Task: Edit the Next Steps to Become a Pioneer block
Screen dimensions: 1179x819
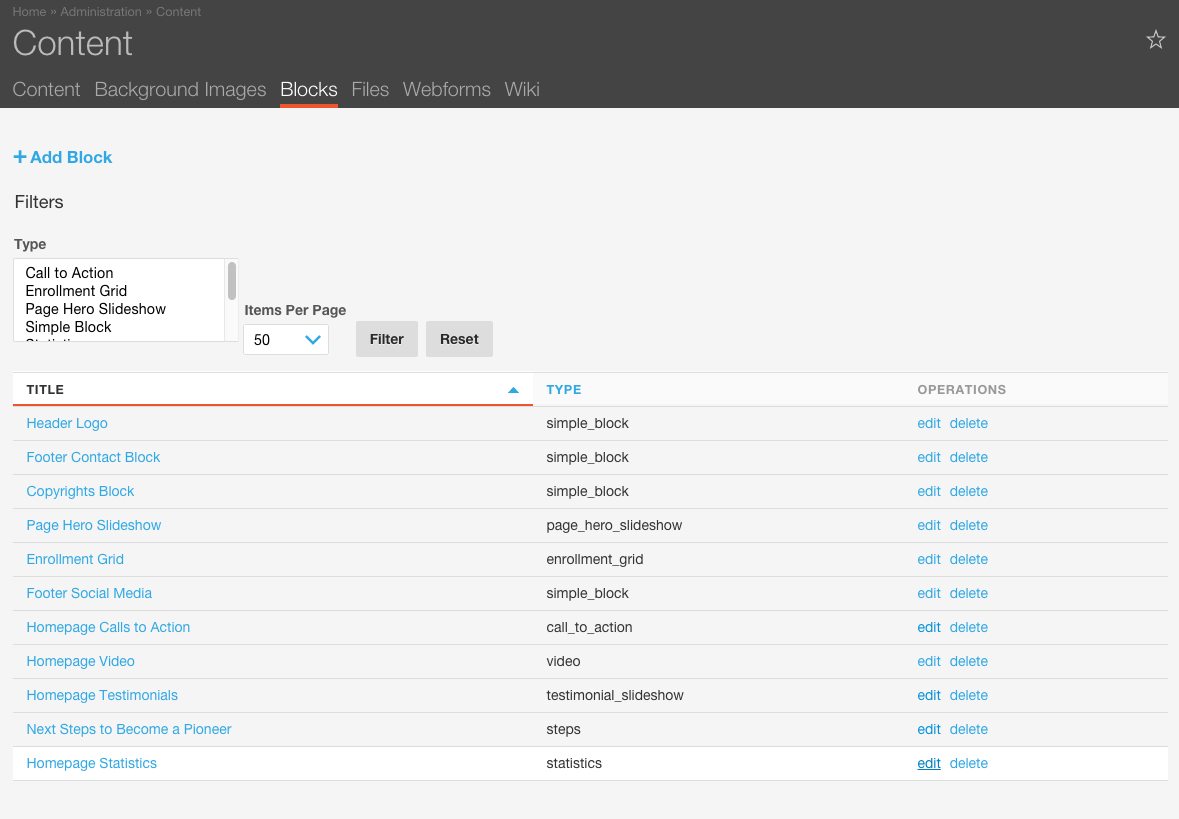Action: (x=929, y=730)
